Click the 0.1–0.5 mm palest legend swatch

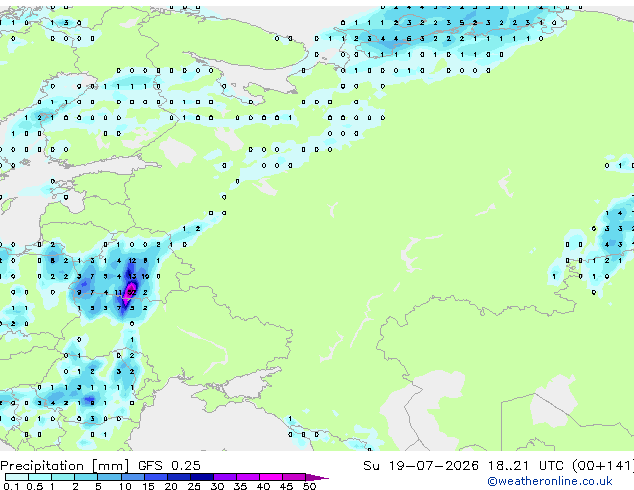(17, 477)
